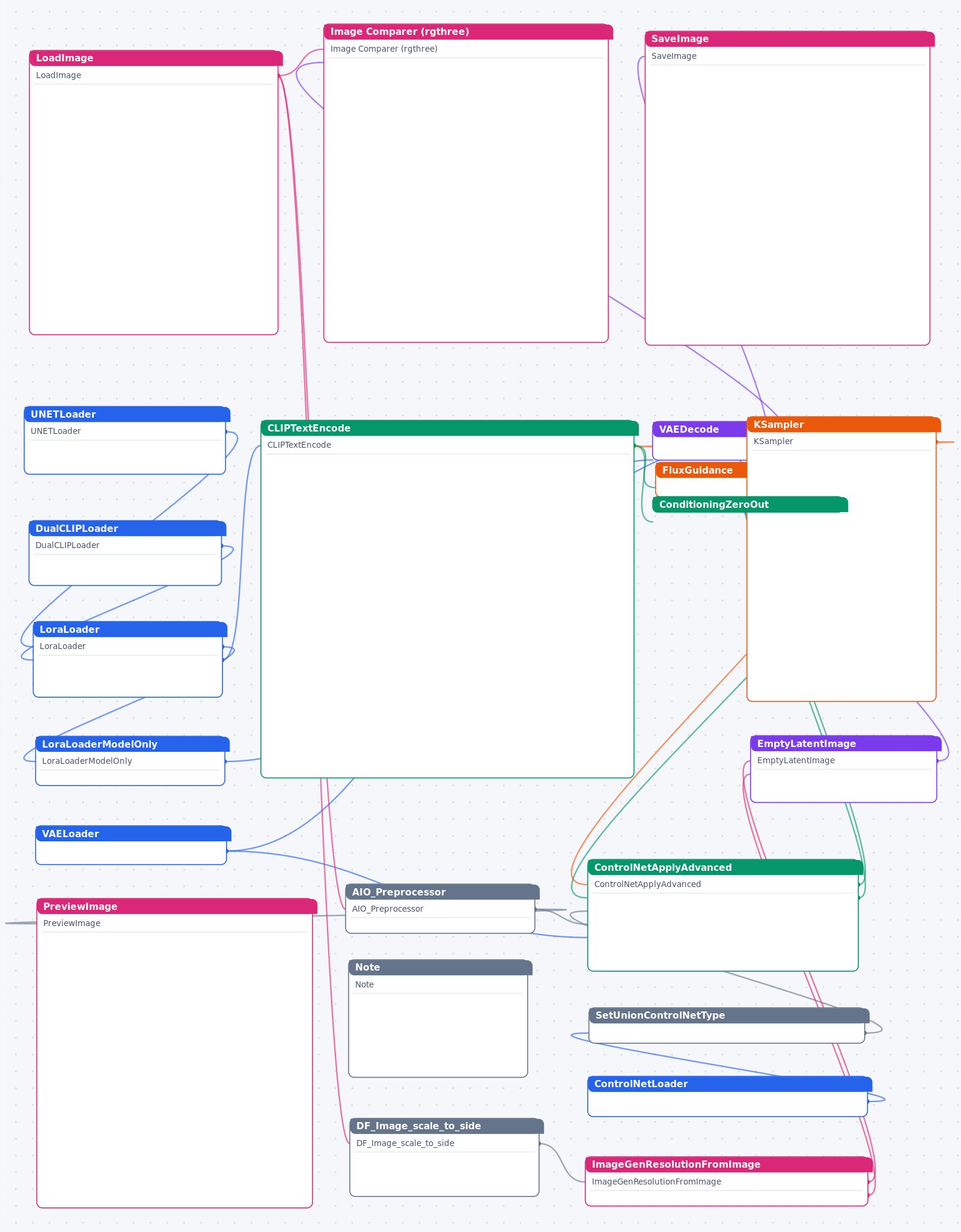Select the SetUnionControlNetType node header
The image size is (961, 1232).
point(729,1016)
